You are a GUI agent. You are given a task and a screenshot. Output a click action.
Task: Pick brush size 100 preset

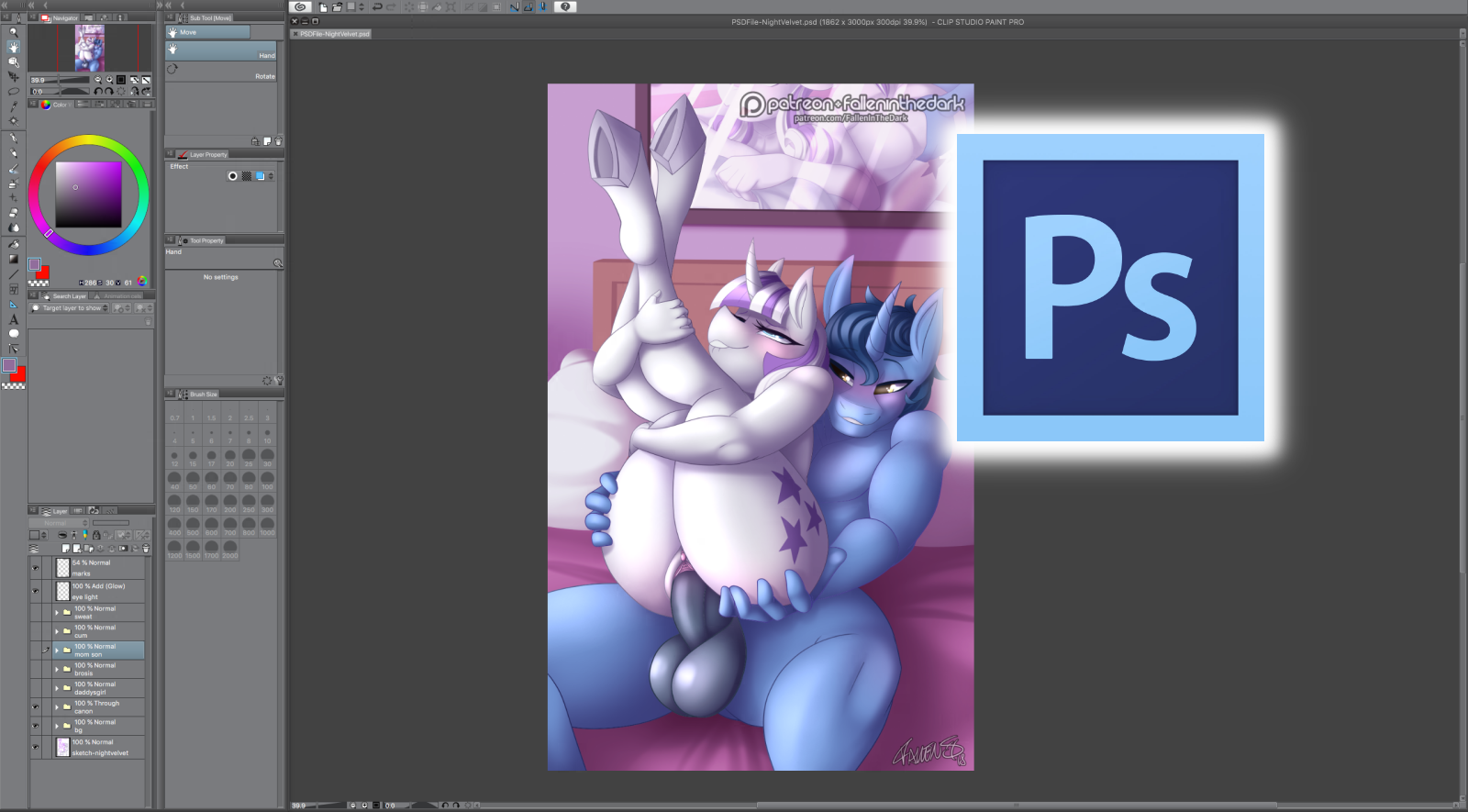click(x=267, y=481)
